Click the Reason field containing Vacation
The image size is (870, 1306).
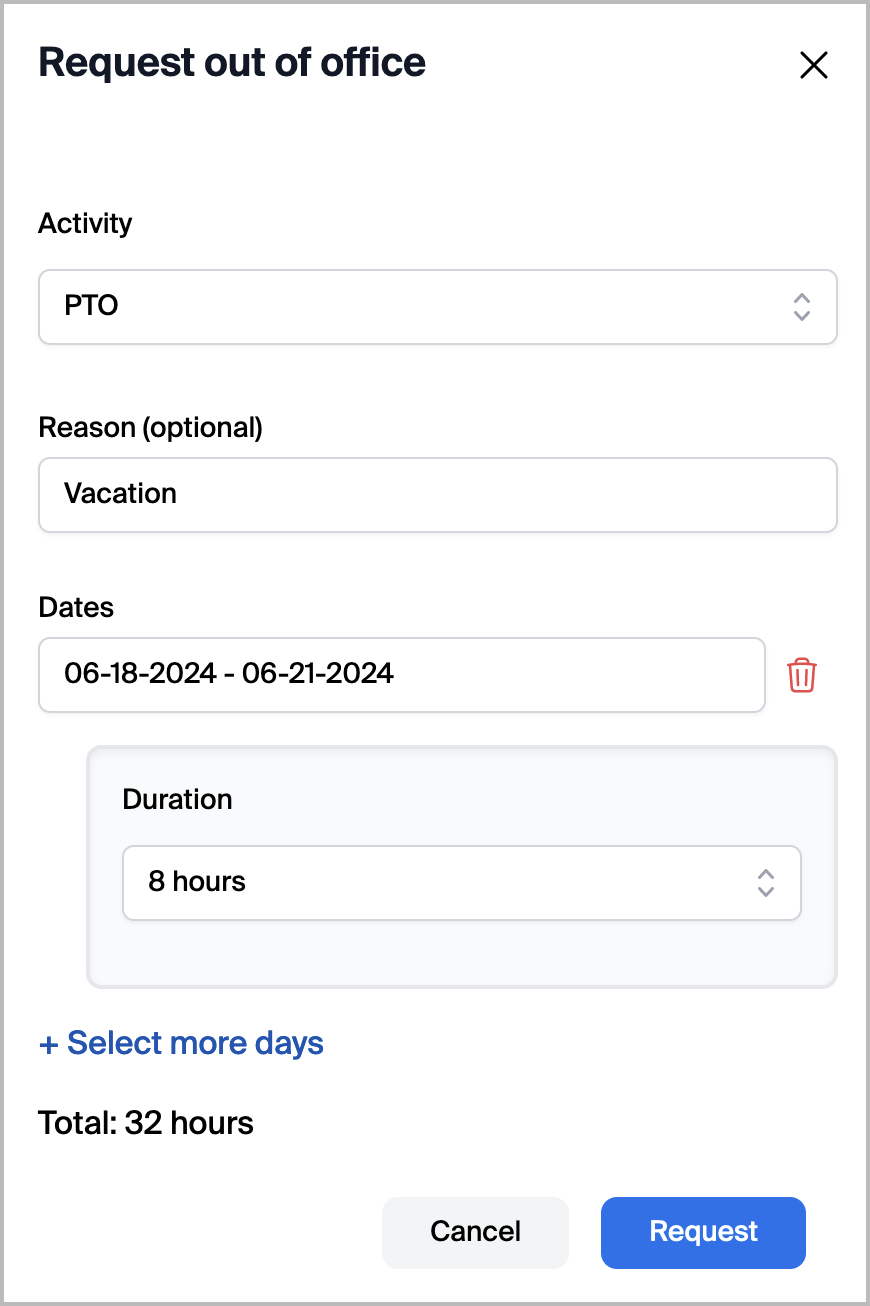[x=437, y=494]
